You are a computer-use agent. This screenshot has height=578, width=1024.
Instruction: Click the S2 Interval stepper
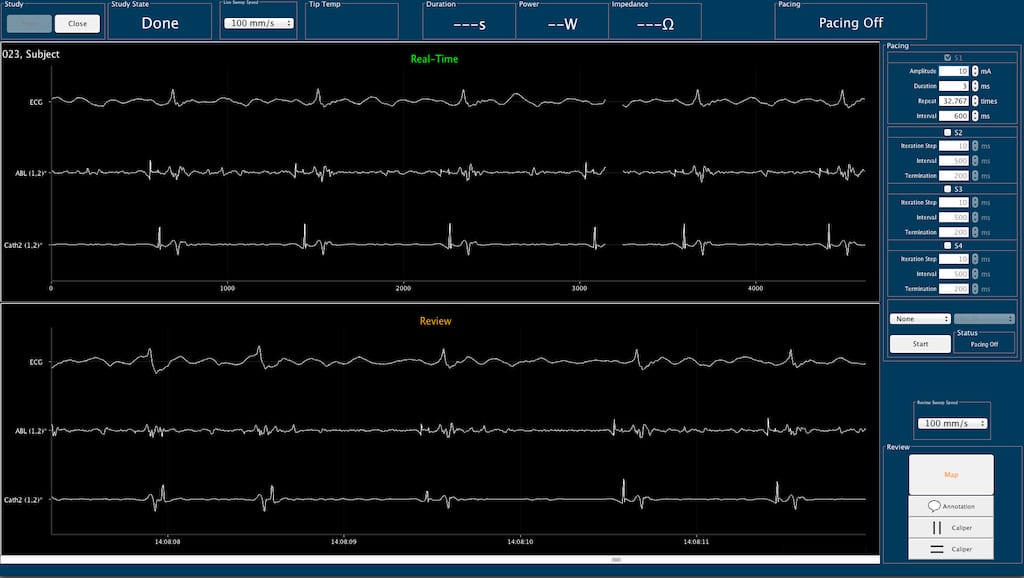975,161
